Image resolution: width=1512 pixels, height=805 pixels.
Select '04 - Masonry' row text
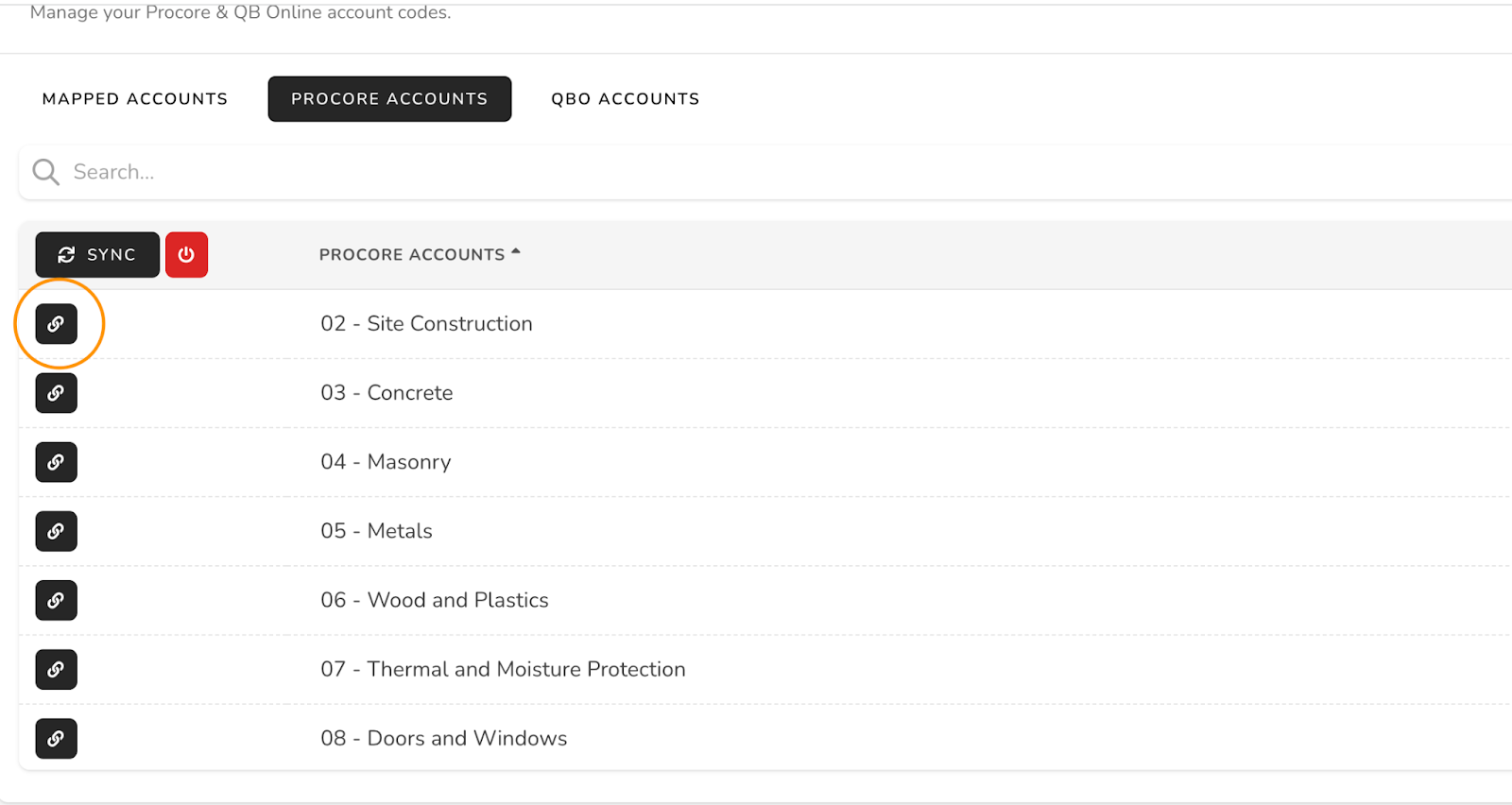point(386,462)
